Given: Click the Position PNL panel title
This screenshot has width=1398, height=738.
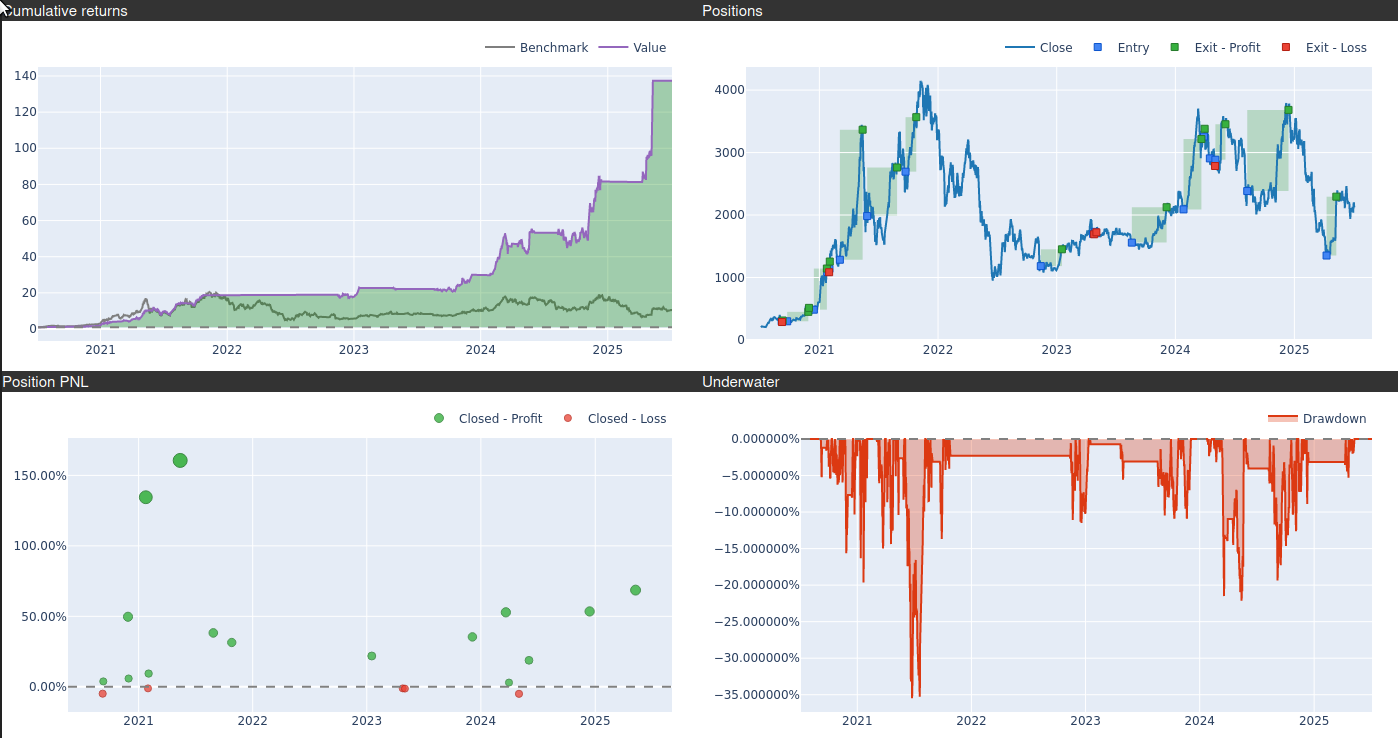Looking at the screenshot, I should 45,382.
